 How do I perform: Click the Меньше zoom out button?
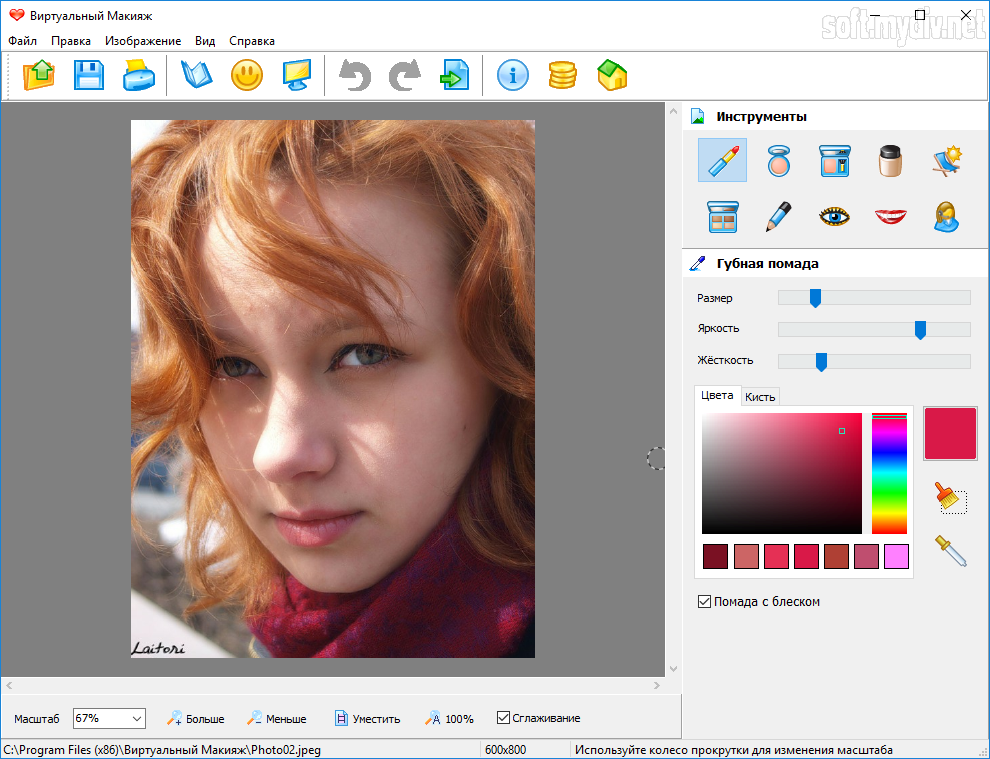coord(277,719)
